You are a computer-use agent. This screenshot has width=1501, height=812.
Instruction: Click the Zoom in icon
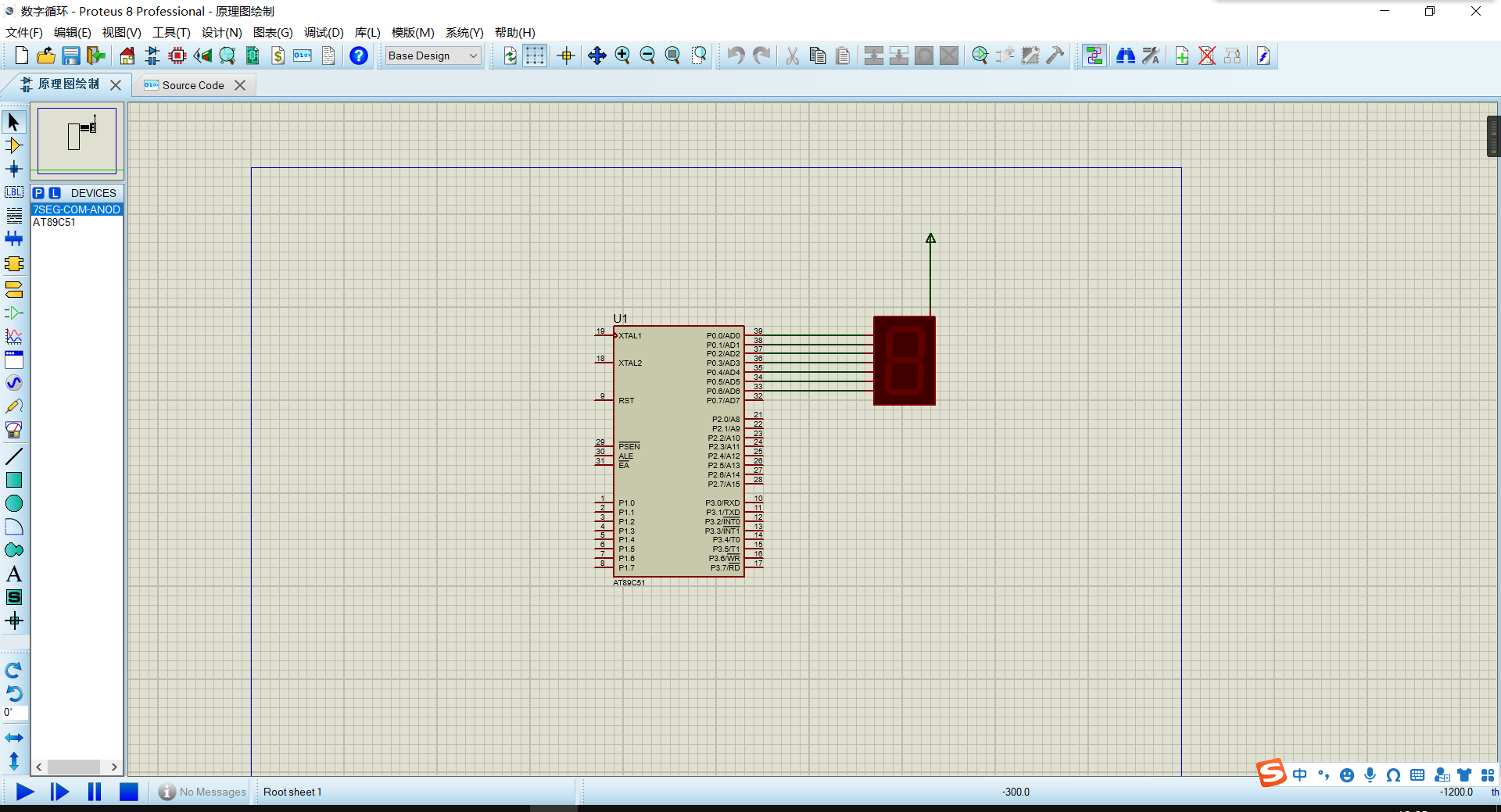(622, 55)
